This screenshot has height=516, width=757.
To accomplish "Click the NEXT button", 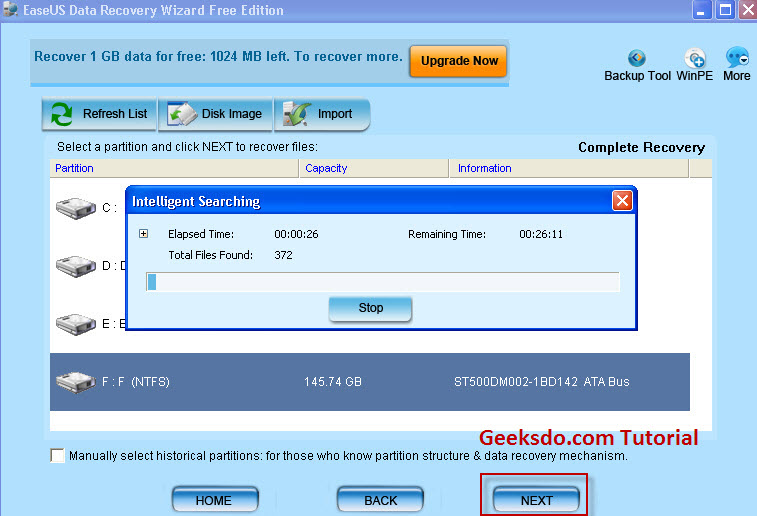I will pyautogui.click(x=536, y=500).
